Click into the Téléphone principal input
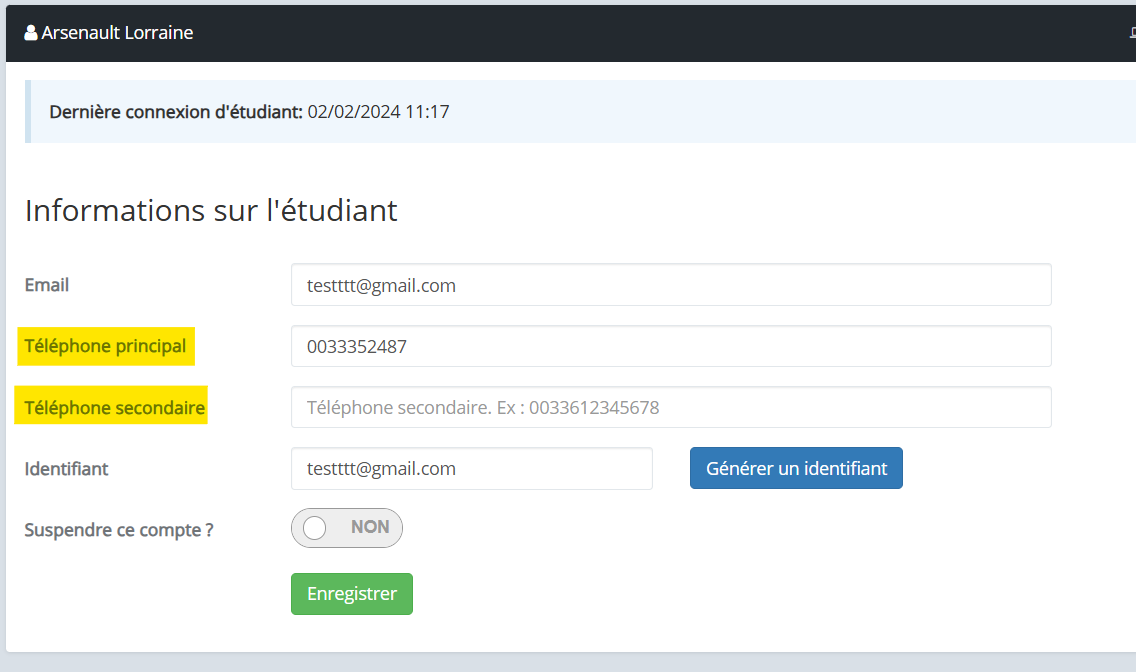Image resolution: width=1136 pixels, height=672 pixels. 670,346
